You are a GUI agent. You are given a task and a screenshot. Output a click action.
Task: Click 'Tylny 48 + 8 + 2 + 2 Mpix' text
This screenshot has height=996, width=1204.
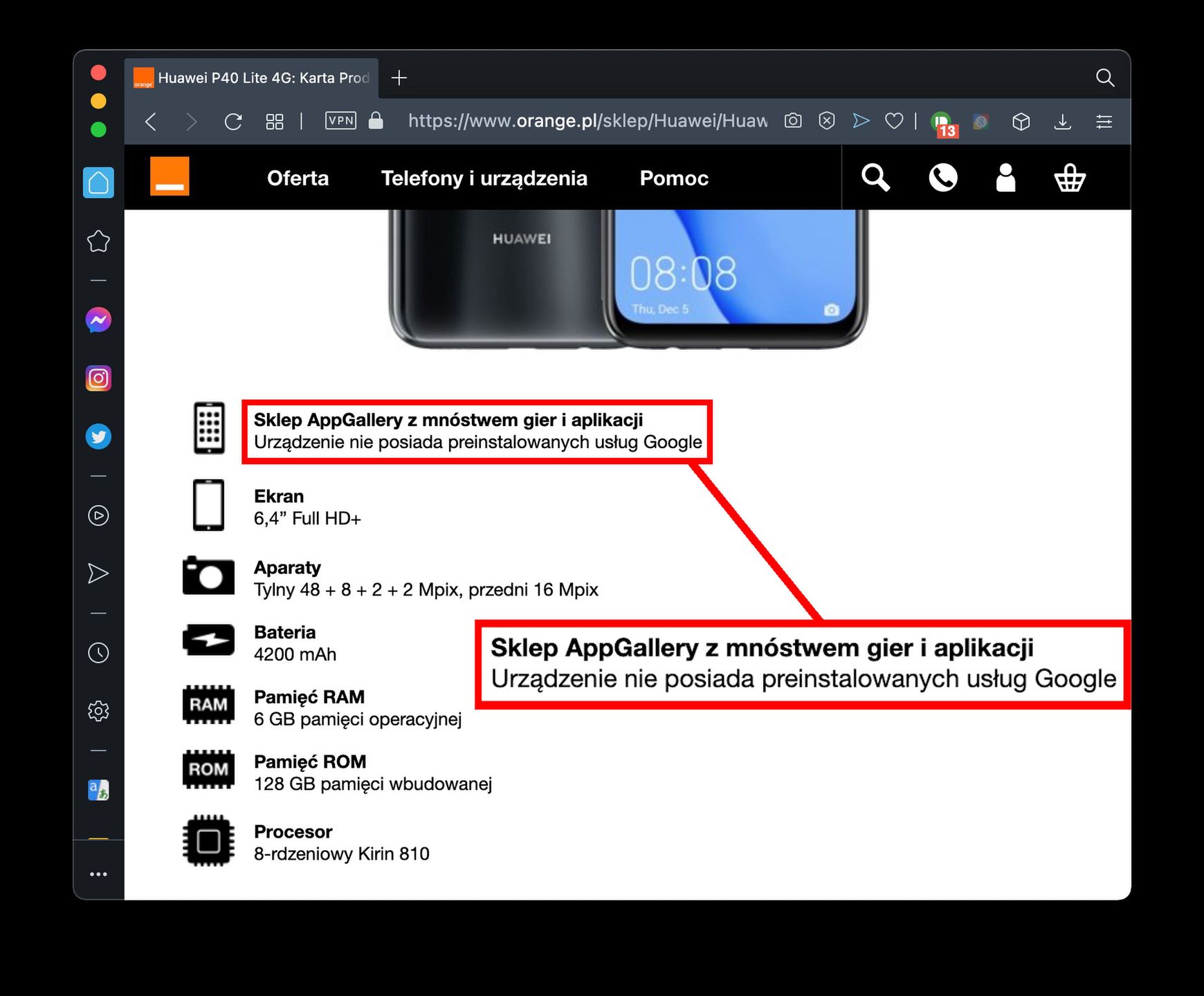tap(356, 590)
